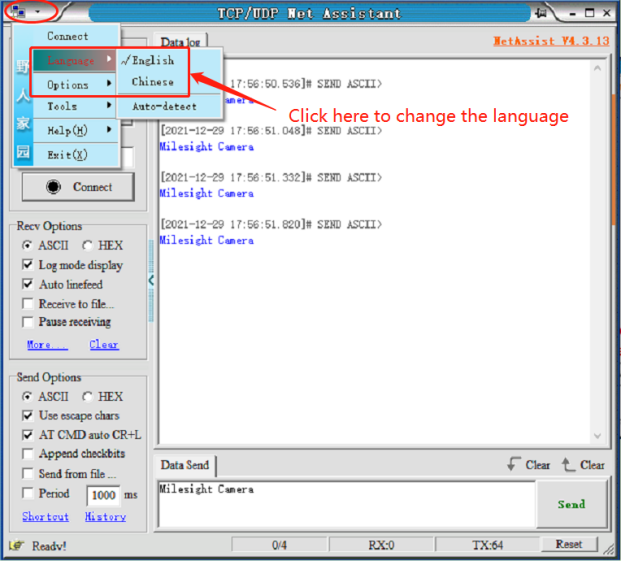Image resolution: width=621 pixels, height=561 pixels.
Task: Click the RX:0 status field
Action: pos(381,545)
